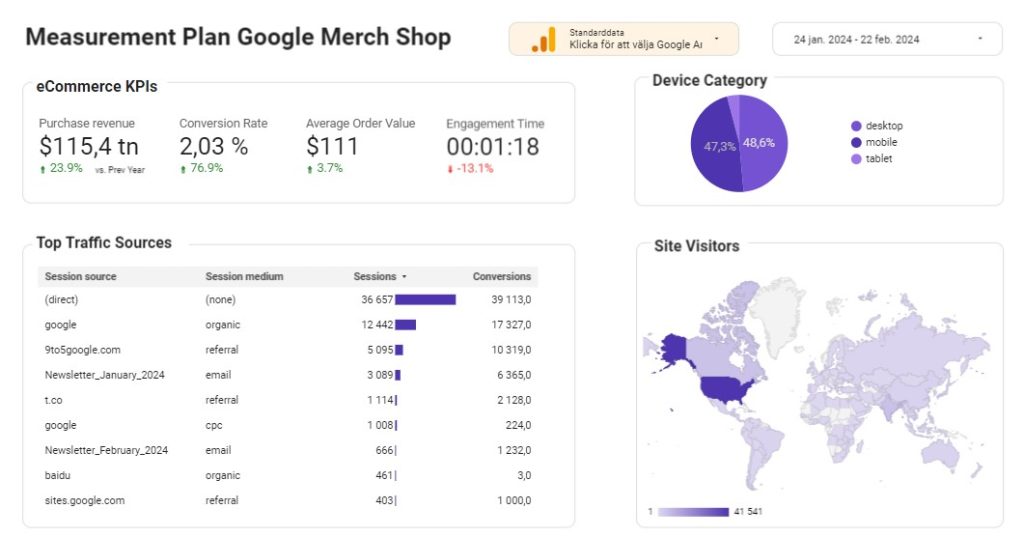Viewport: 1024px width, 537px height.
Task: Click the Session medium column header
Action: coord(244,276)
